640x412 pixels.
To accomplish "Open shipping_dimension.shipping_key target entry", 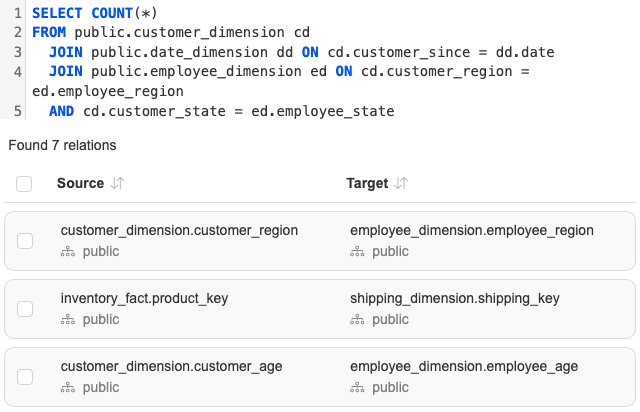I will pyautogui.click(x=454, y=298).
